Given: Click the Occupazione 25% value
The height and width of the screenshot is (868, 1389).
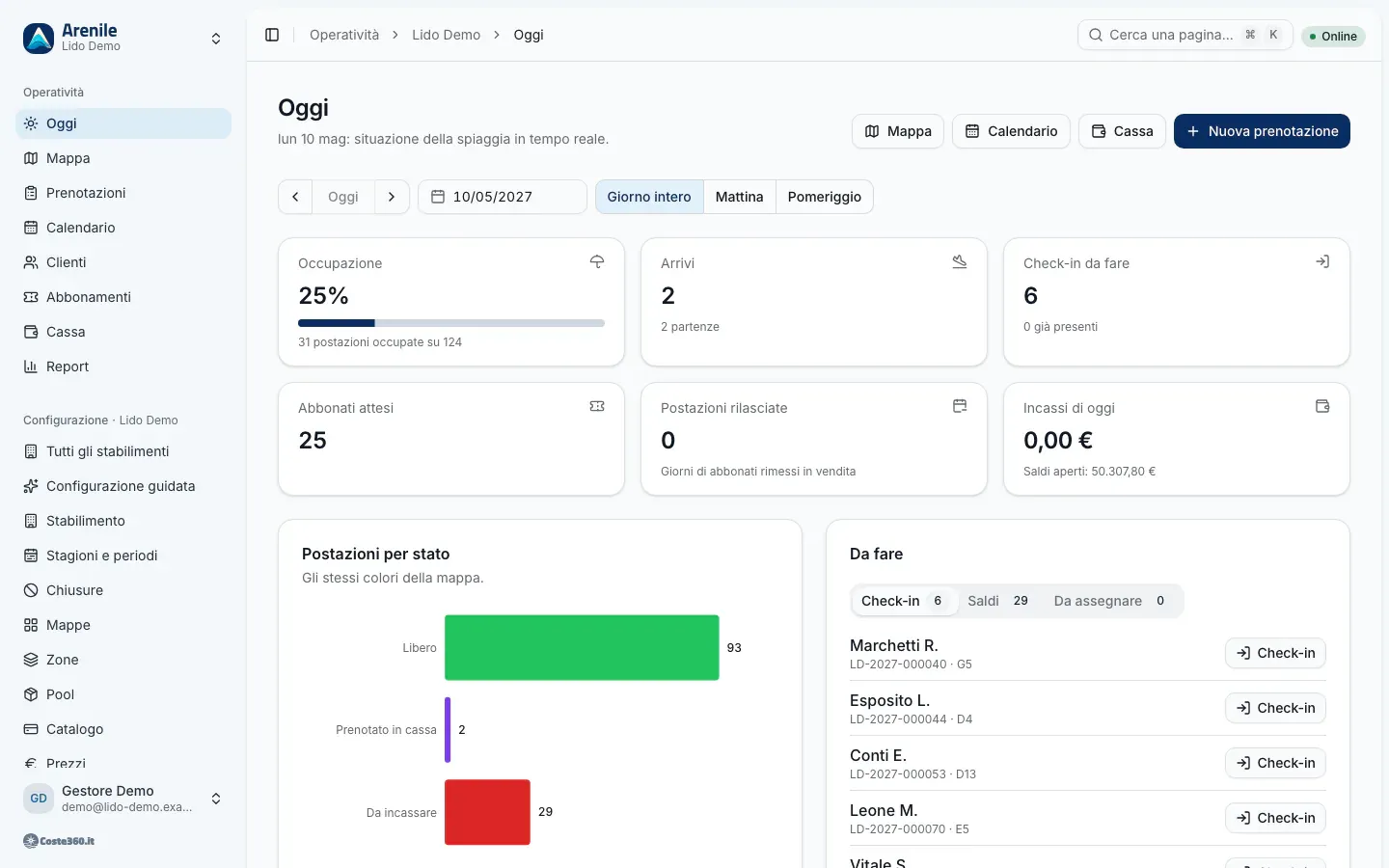Looking at the screenshot, I should pyautogui.click(x=323, y=295).
